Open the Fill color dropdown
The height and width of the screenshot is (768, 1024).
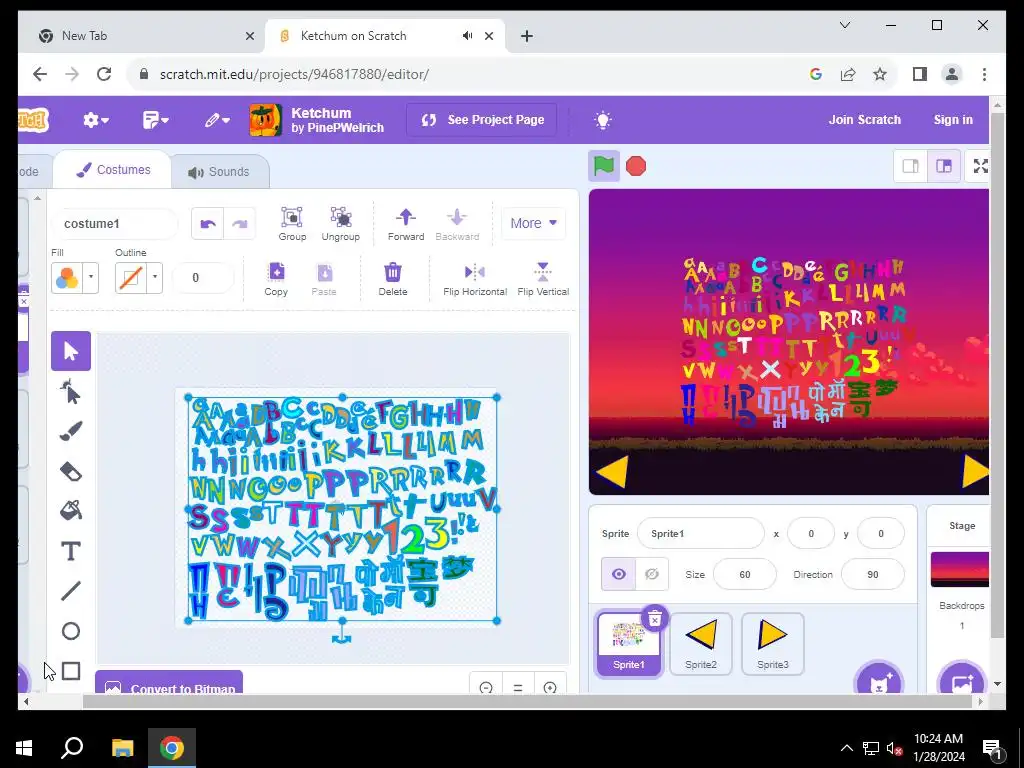[x=91, y=278]
